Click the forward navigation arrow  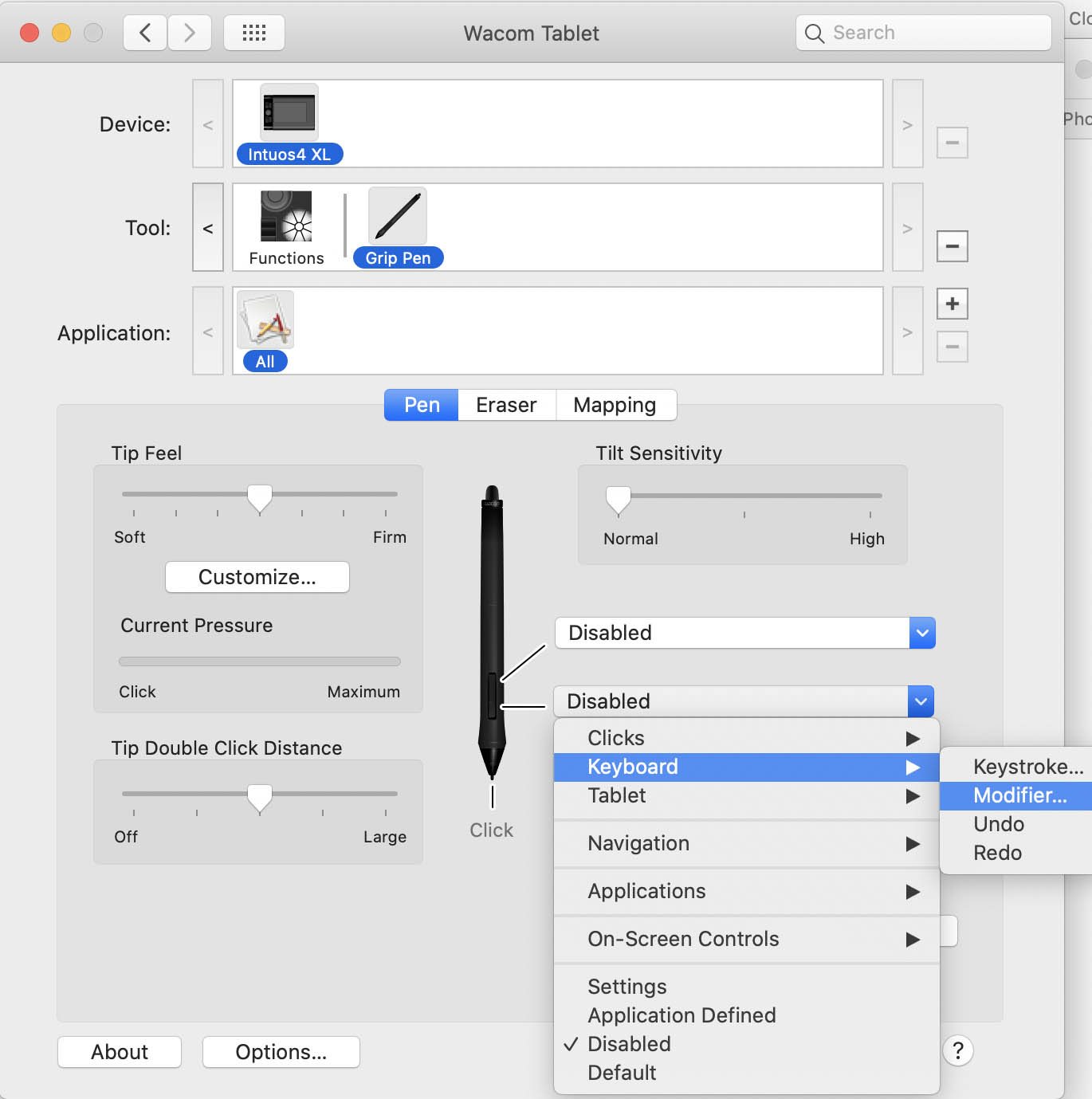(x=189, y=33)
